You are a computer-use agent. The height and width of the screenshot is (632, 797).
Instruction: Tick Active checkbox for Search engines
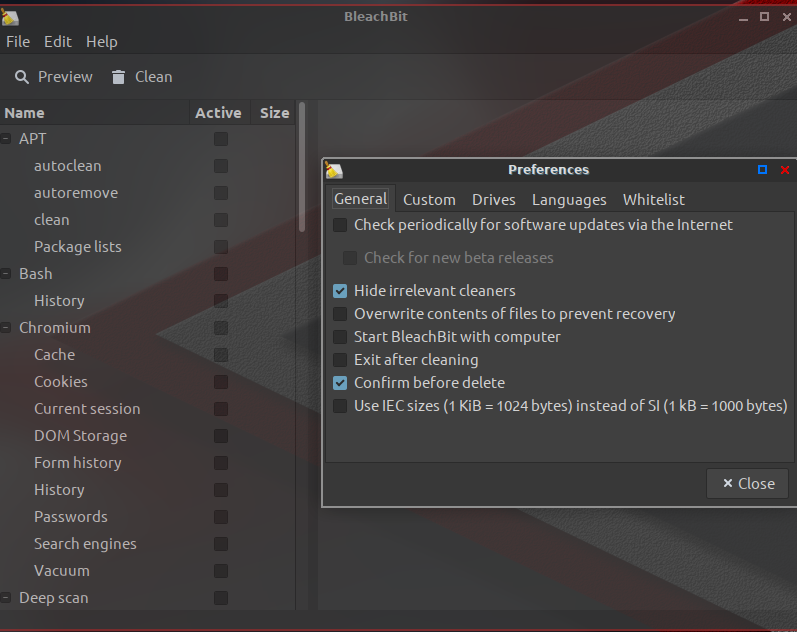[221, 544]
